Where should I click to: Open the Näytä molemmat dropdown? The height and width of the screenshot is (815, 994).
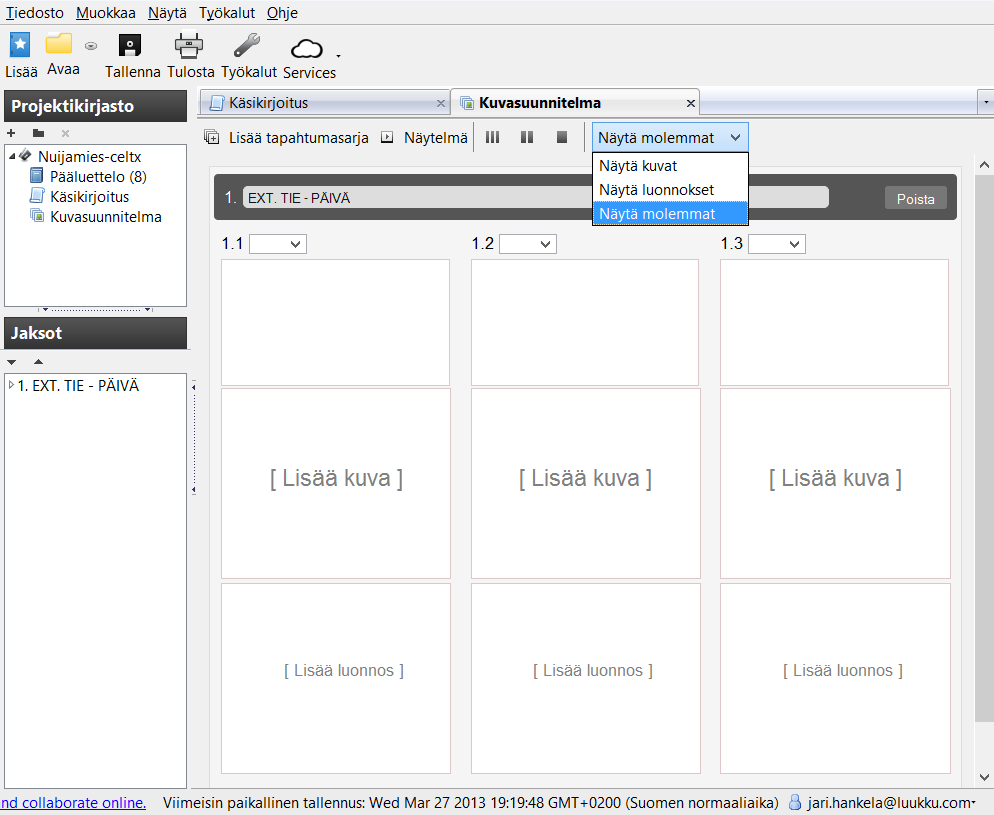click(x=670, y=138)
